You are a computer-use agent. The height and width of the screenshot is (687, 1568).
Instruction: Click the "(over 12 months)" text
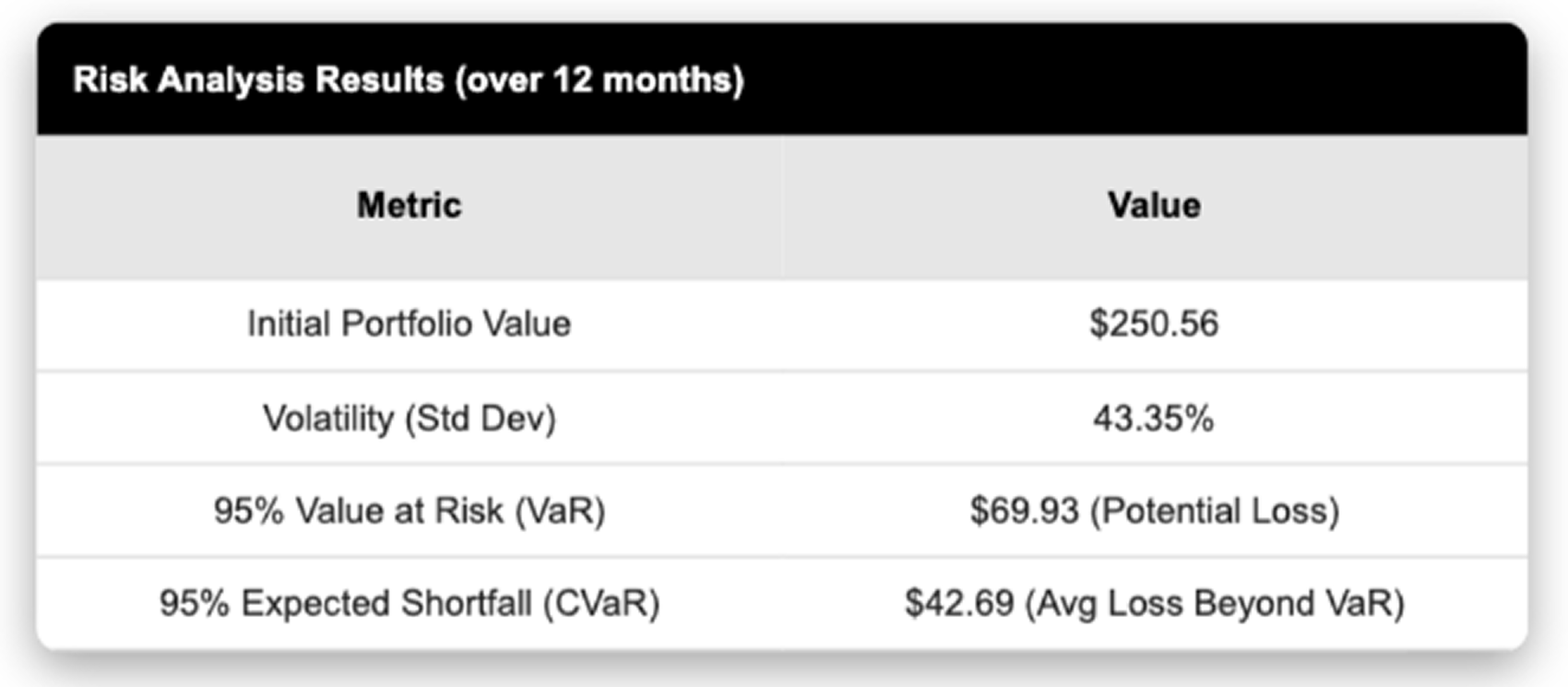click(x=599, y=80)
